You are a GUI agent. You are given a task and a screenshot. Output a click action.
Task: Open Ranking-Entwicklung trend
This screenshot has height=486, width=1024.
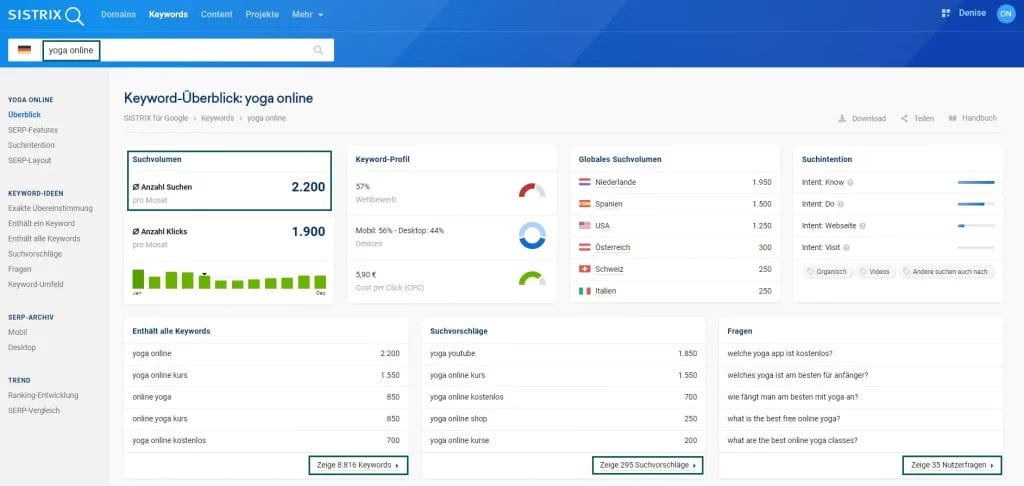tap(43, 395)
